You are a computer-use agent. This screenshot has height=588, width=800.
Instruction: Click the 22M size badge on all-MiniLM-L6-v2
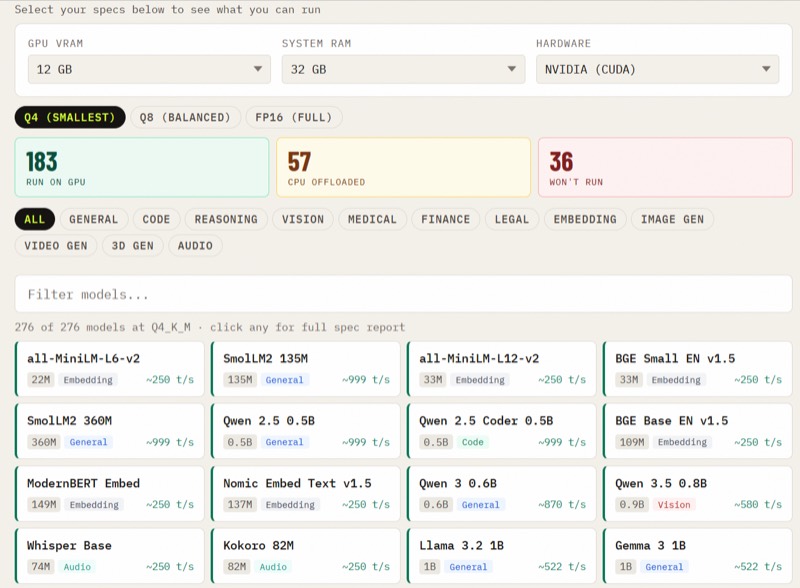(41, 380)
